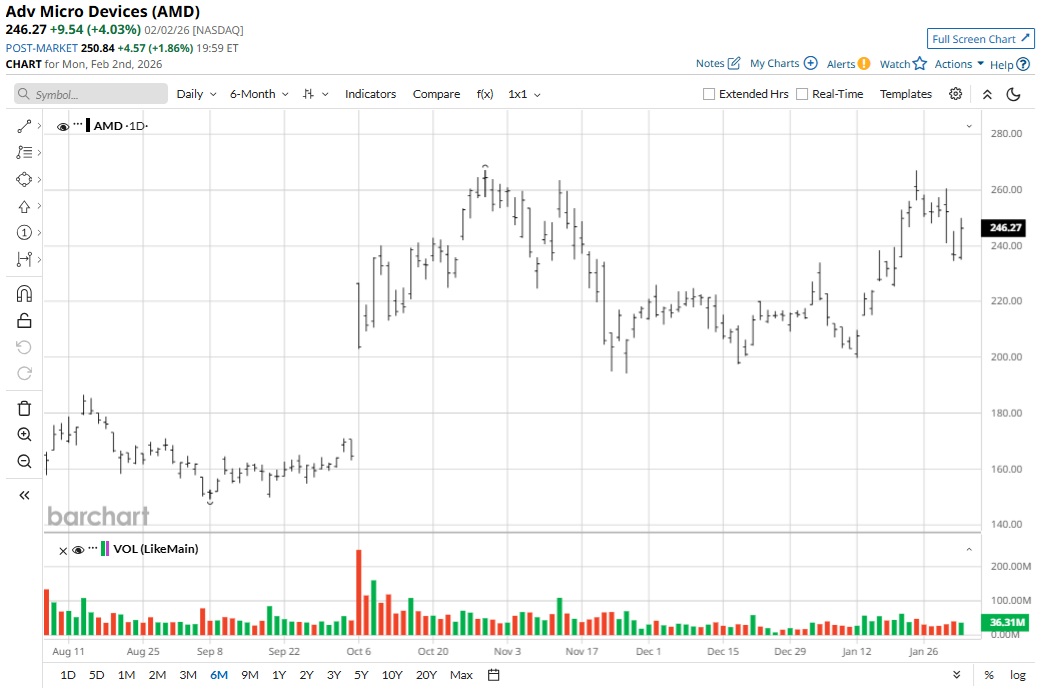Select the 1Y time range
The width and height of the screenshot is (1060, 695).
coord(279,675)
